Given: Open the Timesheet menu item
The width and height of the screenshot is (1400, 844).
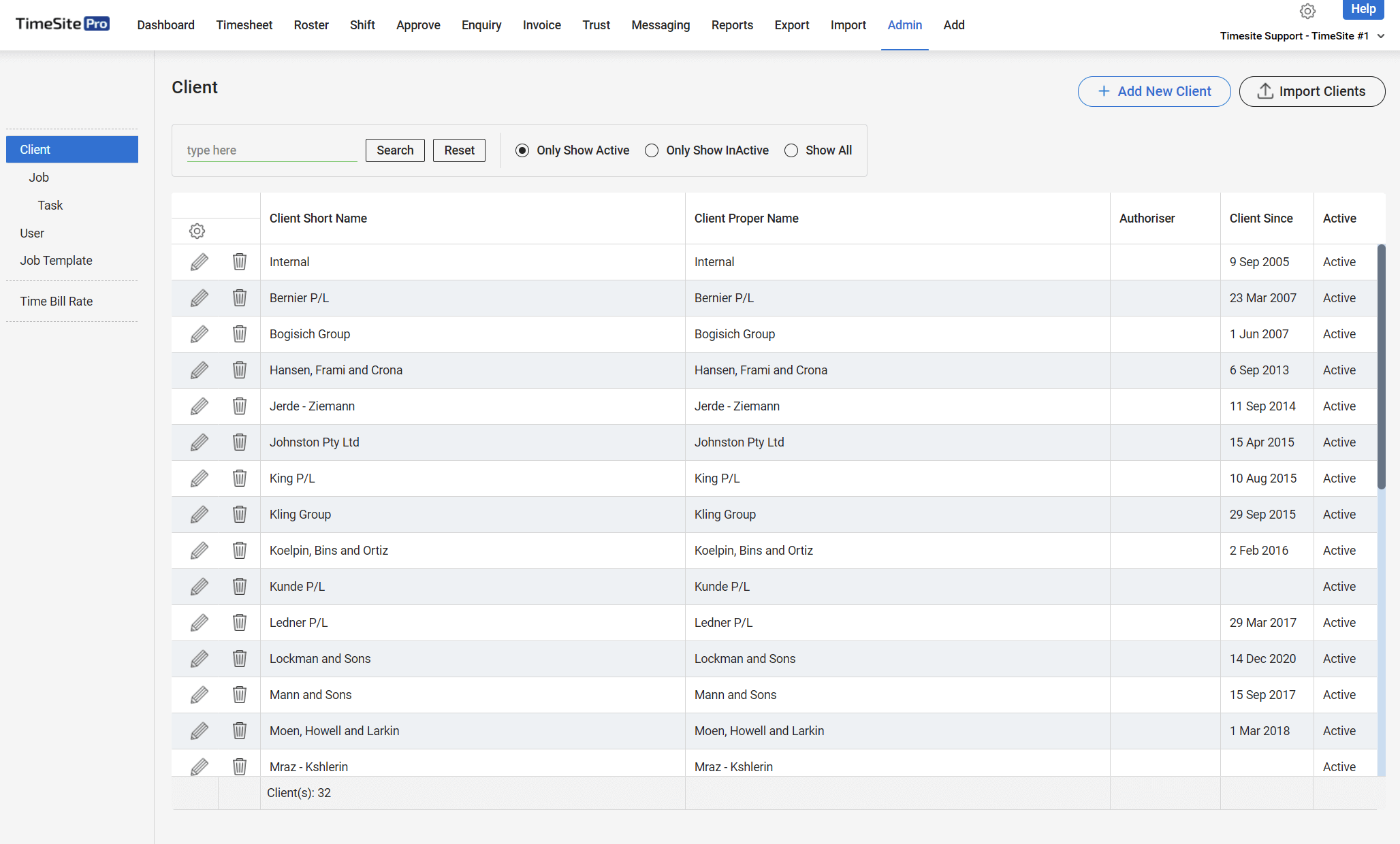Looking at the screenshot, I should [x=244, y=25].
